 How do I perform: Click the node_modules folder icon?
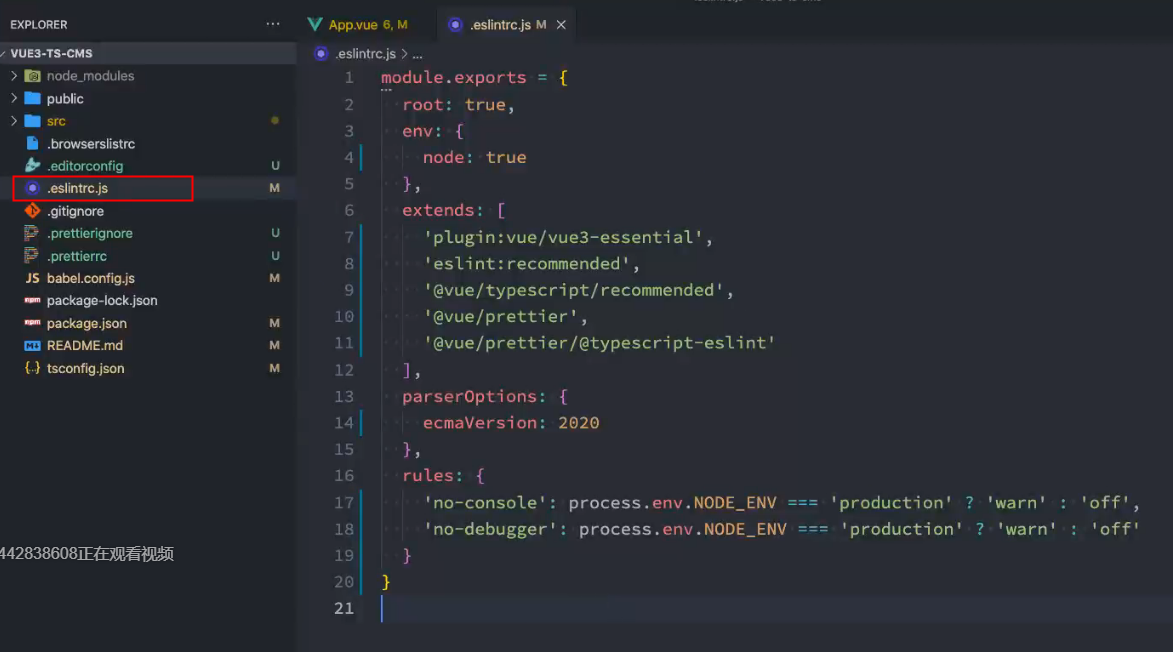tap(32, 76)
